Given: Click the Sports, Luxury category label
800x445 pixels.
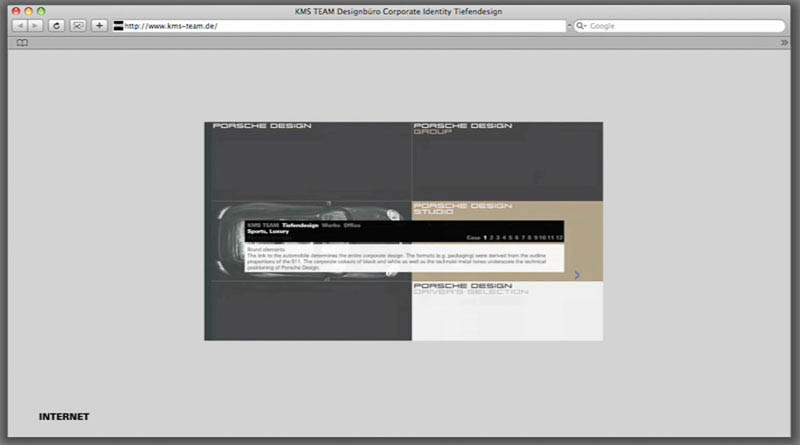Looking at the screenshot, I should click(268, 231).
